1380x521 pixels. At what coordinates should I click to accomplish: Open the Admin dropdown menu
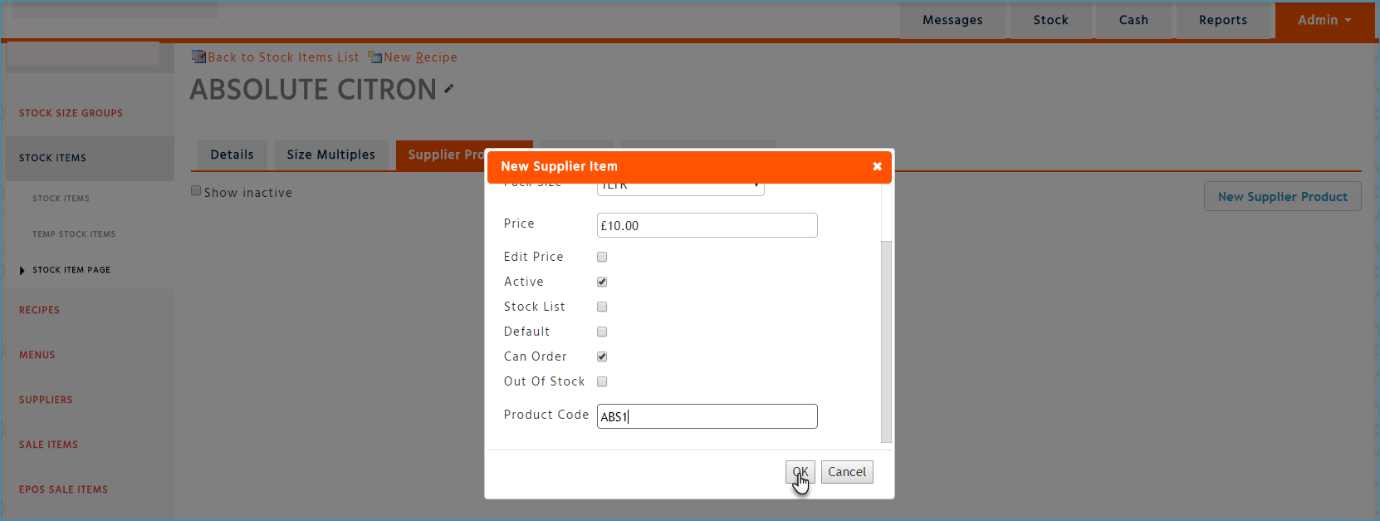point(1324,20)
